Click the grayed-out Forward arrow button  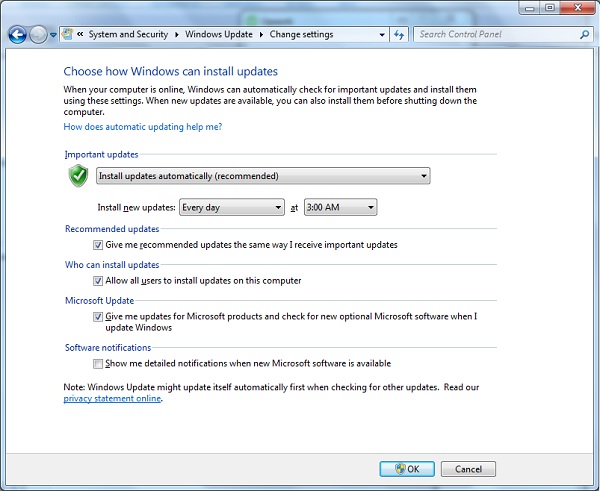[38, 35]
